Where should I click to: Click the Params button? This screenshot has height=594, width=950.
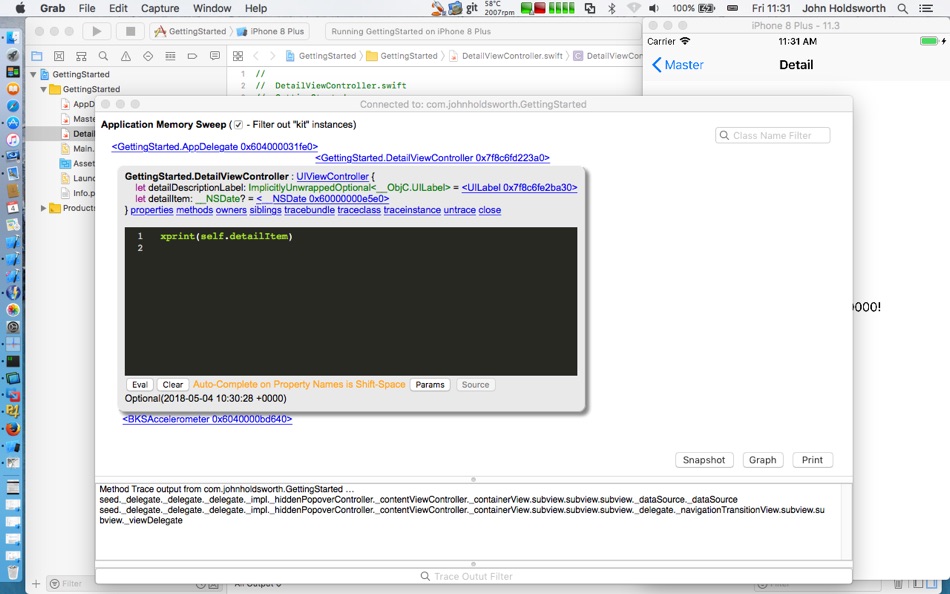click(x=430, y=385)
